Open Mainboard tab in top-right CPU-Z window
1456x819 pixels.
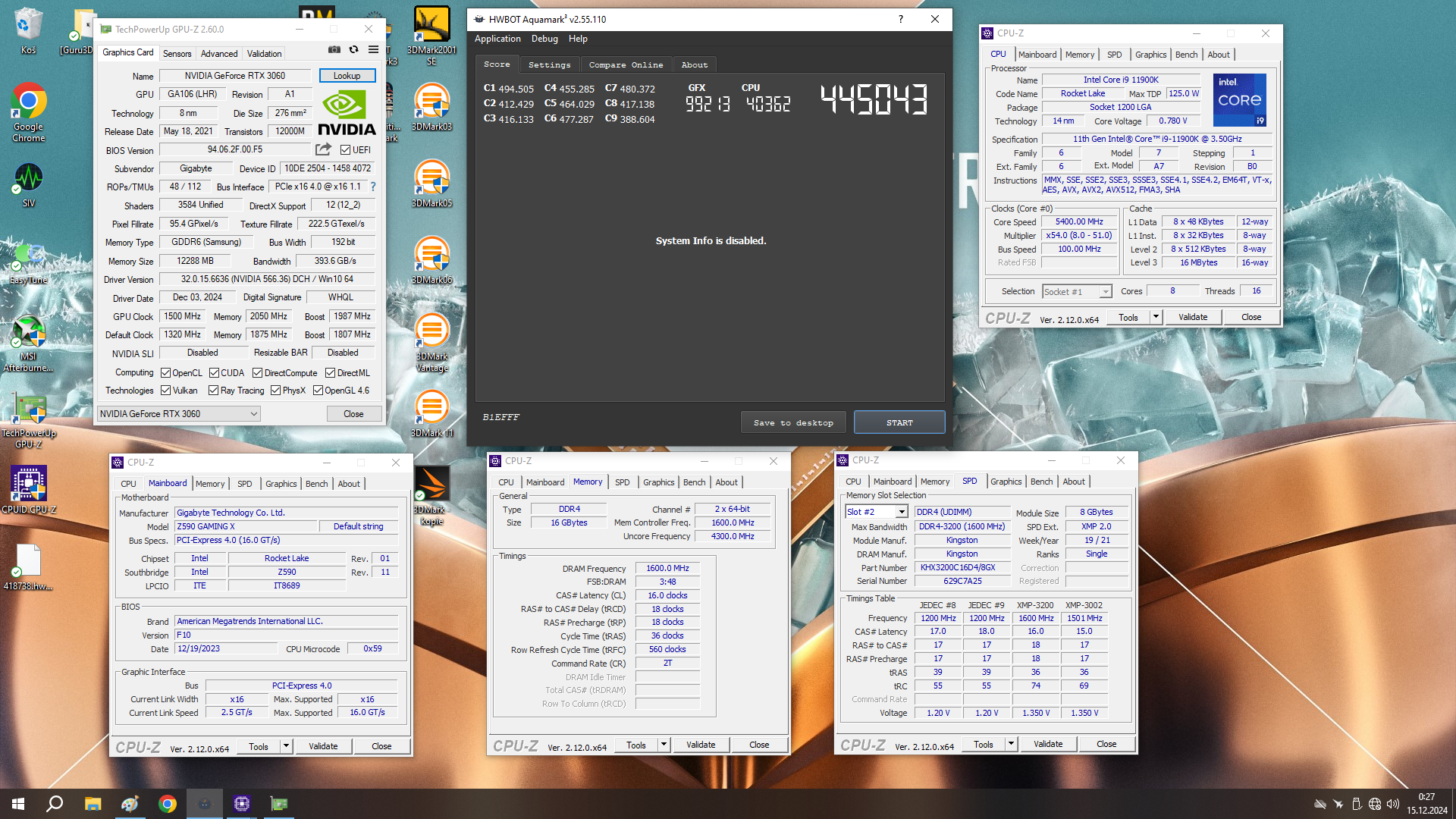(x=1037, y=55)
